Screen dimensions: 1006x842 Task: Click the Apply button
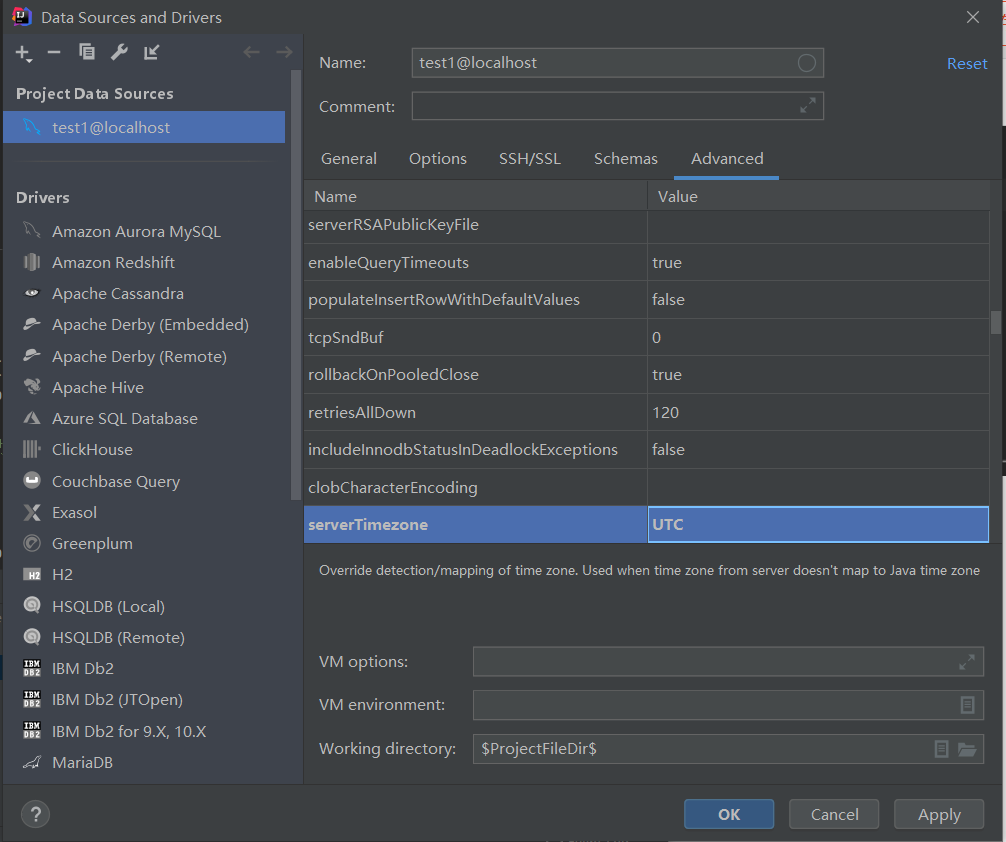939,814
